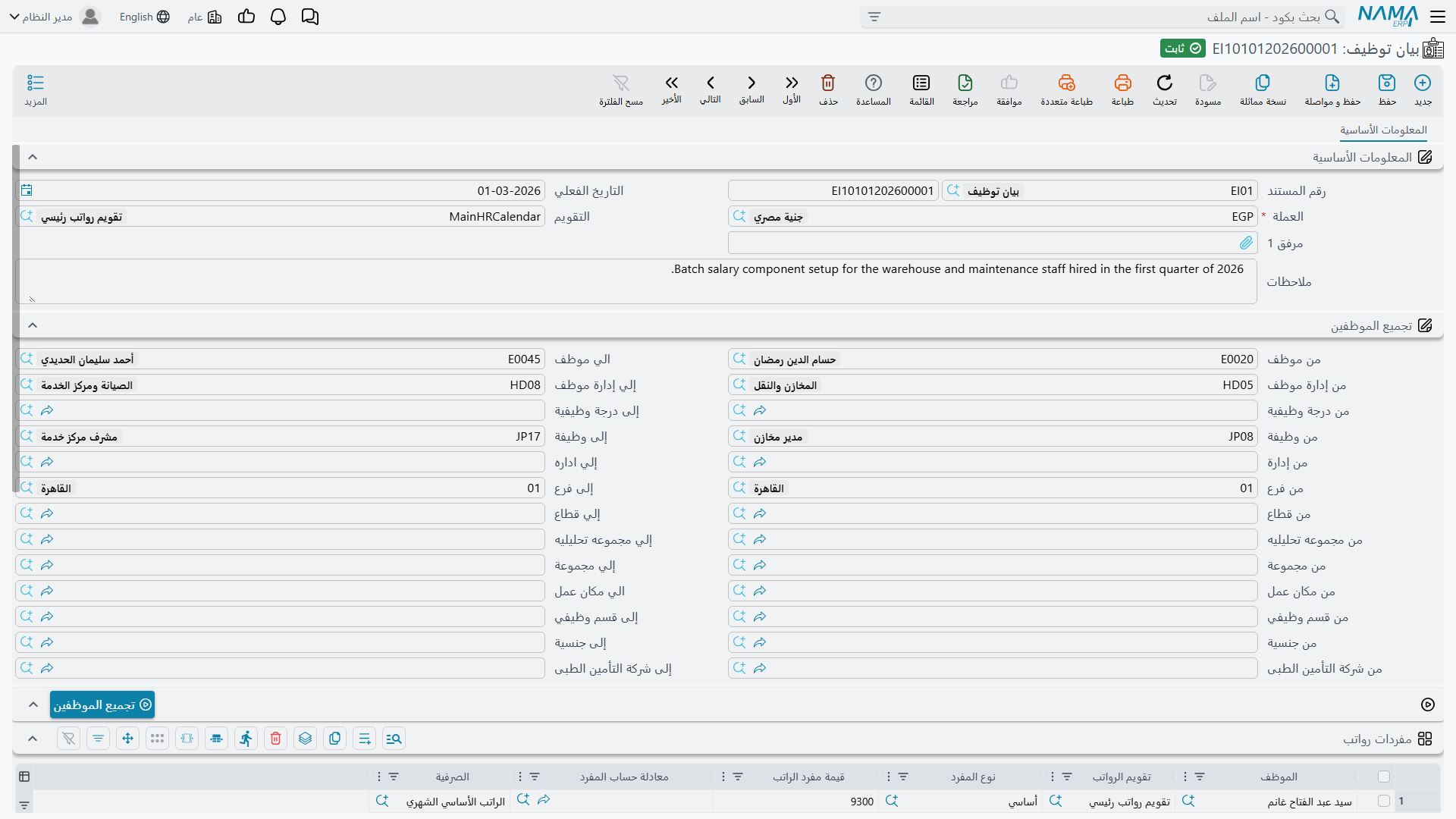The width and height of the screenshot is (1456, 819).
Task: Click delete row icon in مفردات رواتب toolbar
Action: [x=276, y=739]
